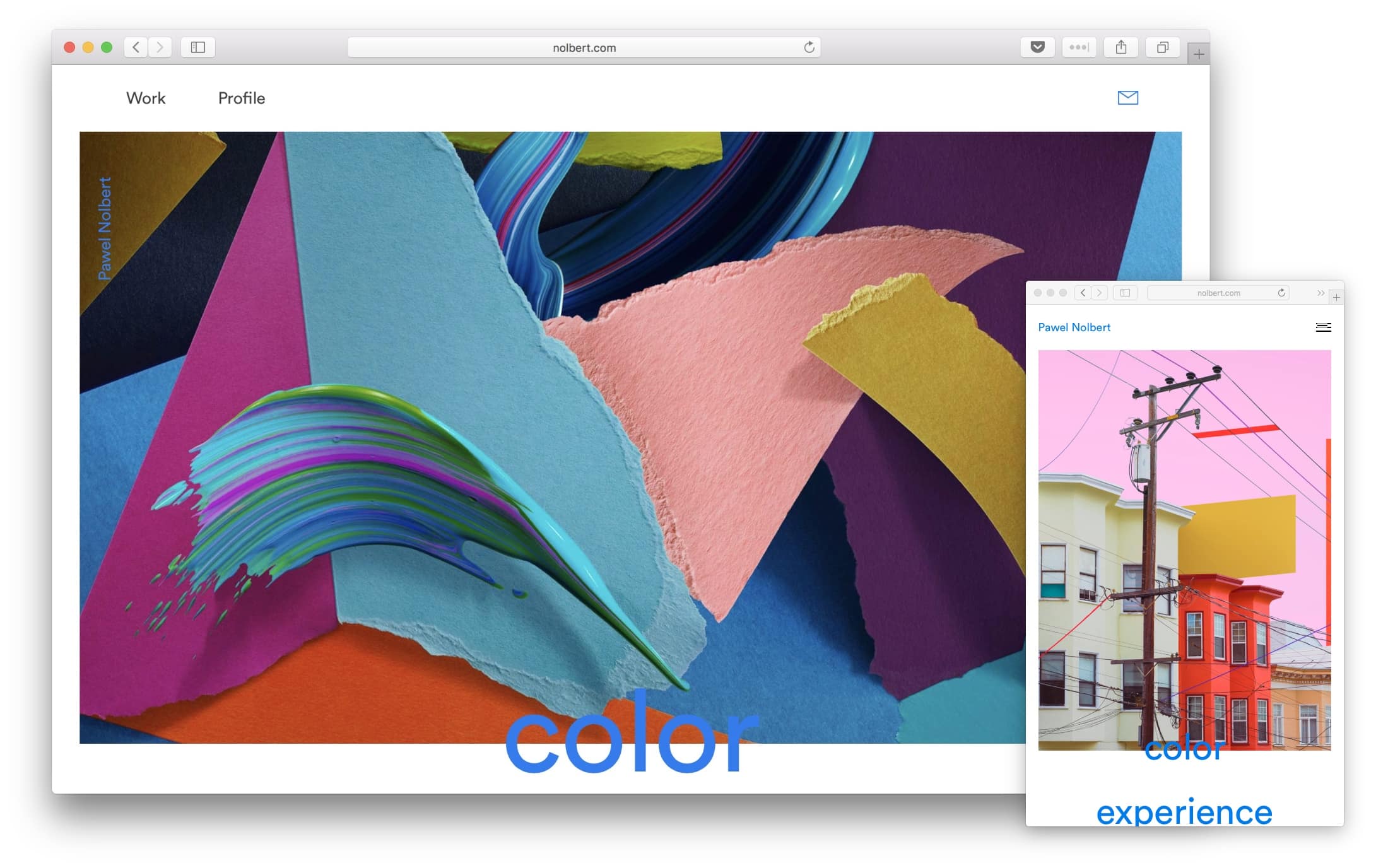Click the reload icon in the address bar
The image size is (1388, 868).
809,47
